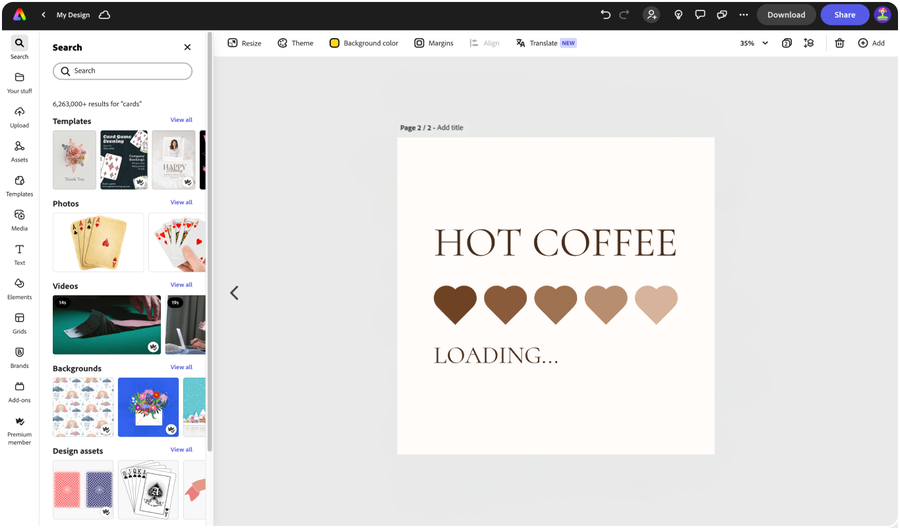Close the Search panel

coord(187,47)
